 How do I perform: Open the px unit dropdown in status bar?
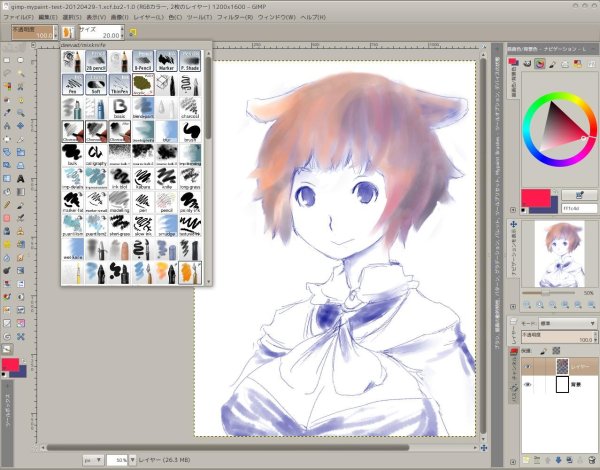(x=92, y=459)
